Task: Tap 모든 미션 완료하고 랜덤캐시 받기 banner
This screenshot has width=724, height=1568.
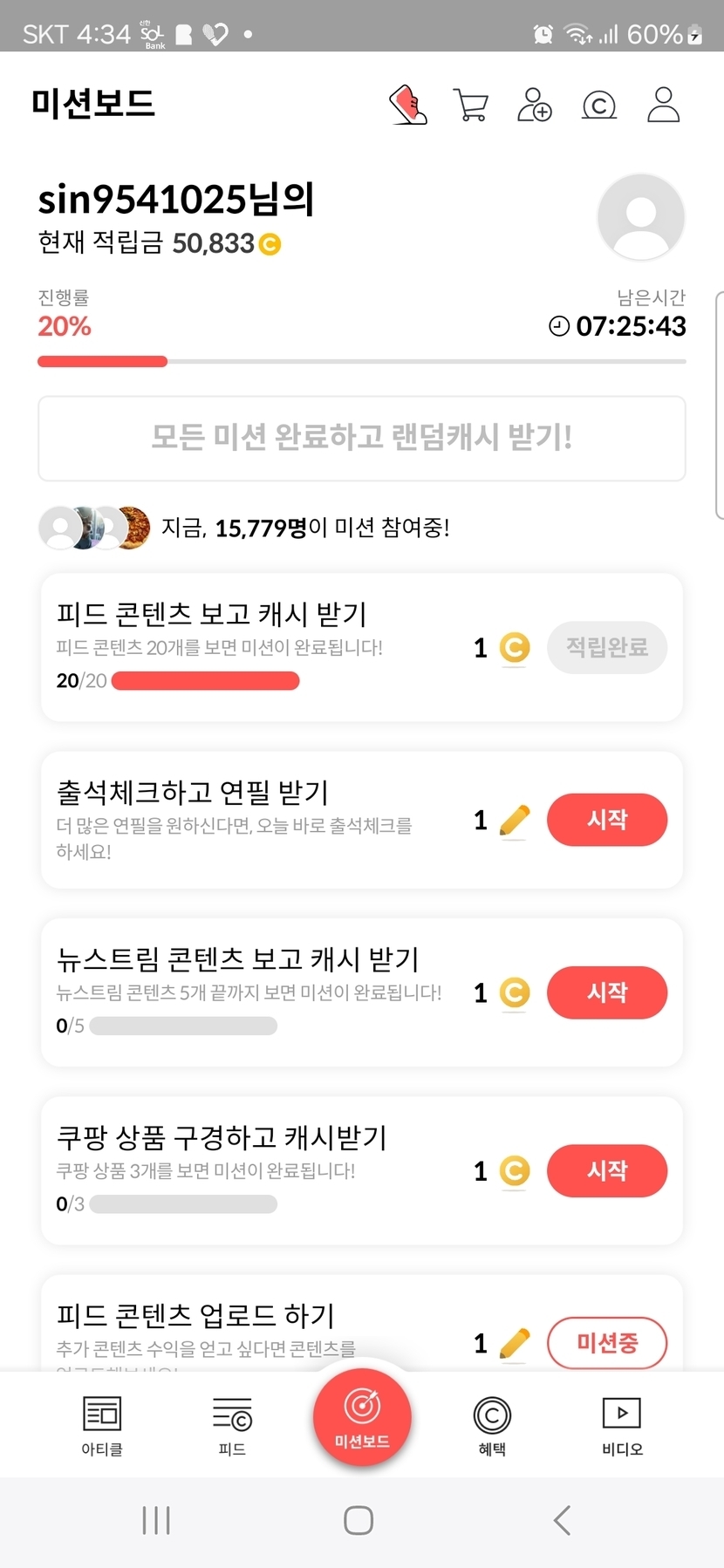Action: 362,438
